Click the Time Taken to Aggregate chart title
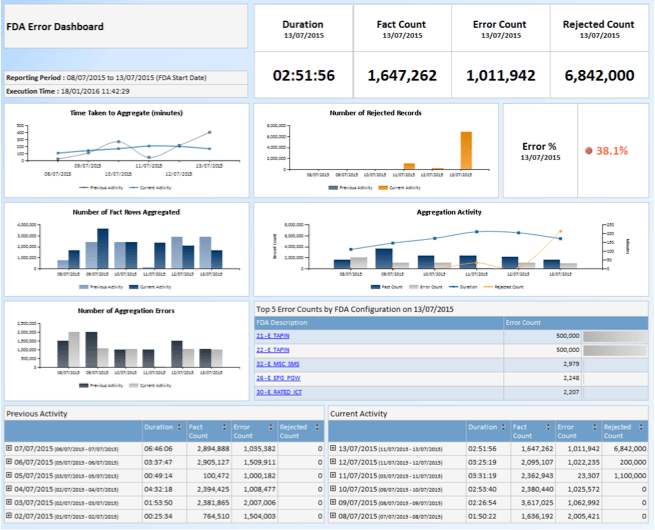Image resolution: width=655 pixels, height=530 pixels. [126, 113]
